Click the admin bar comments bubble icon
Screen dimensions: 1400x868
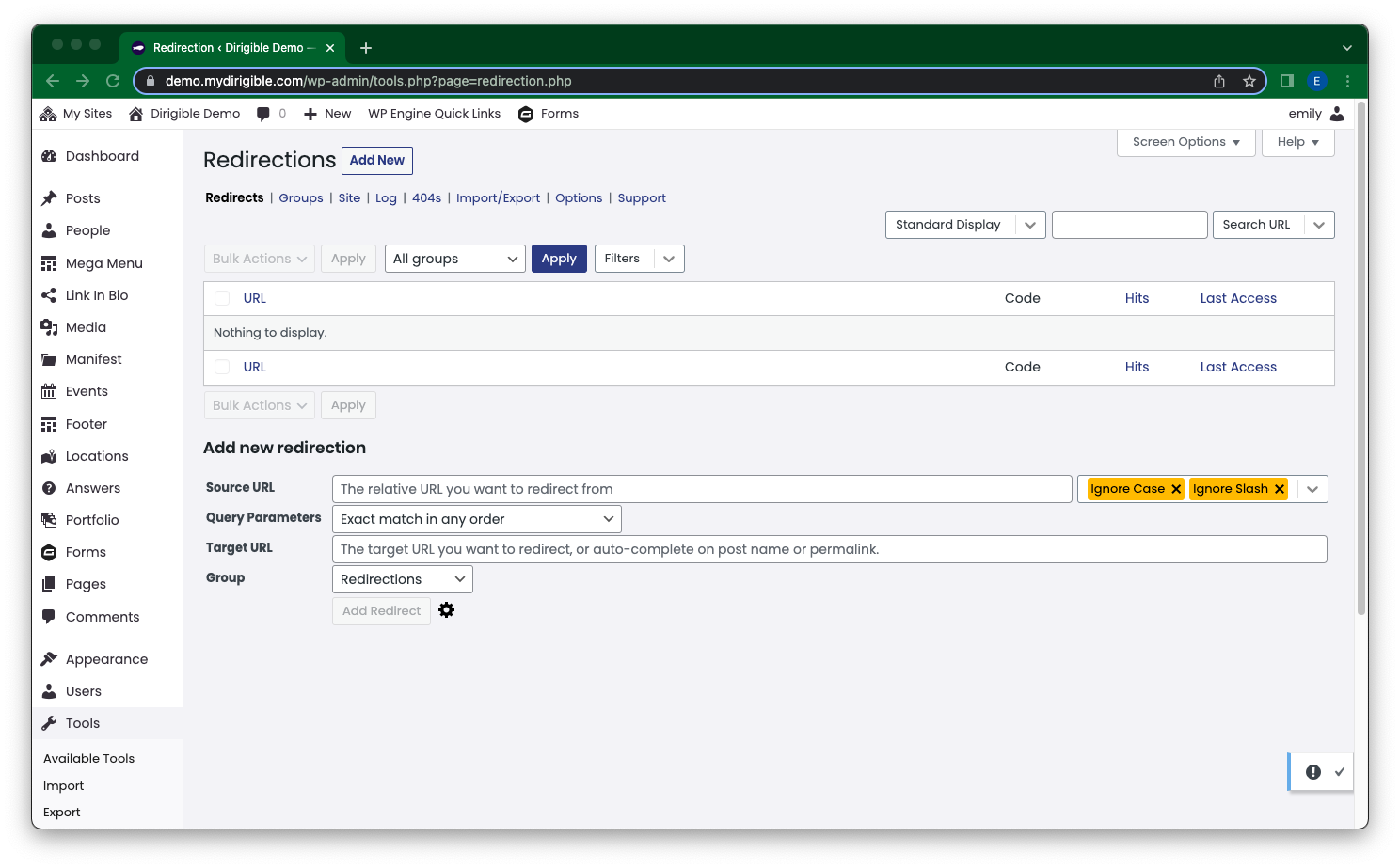click(263, 114)
